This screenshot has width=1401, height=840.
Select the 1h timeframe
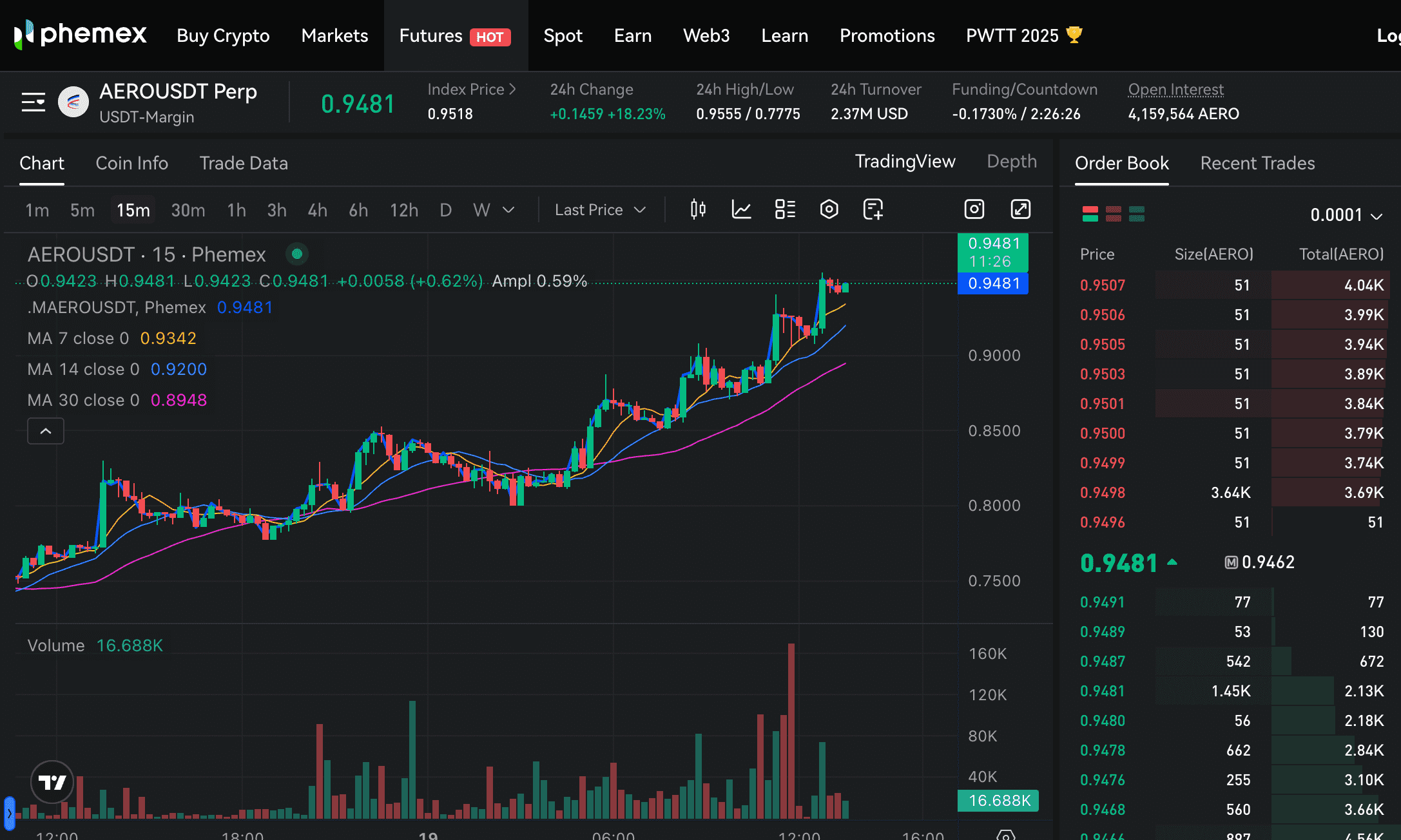point(237,210)
